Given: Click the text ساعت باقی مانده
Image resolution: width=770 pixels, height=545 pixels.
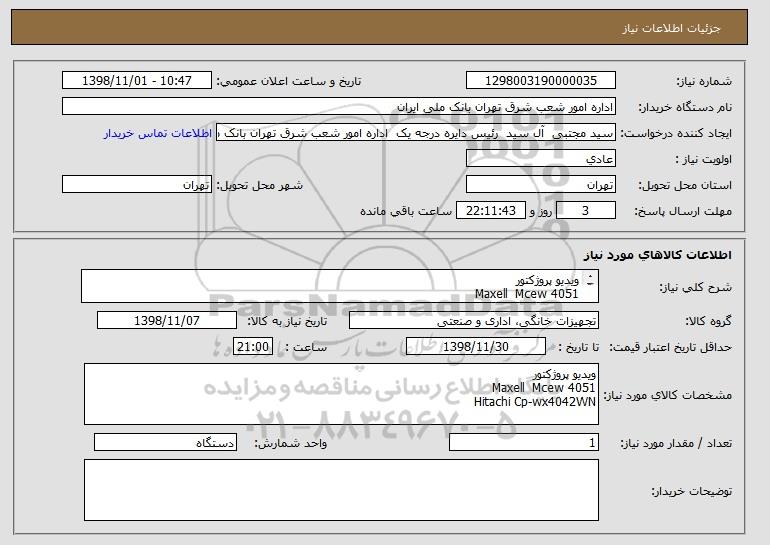Looking at the screenshot, I should (x=406, y=211).
